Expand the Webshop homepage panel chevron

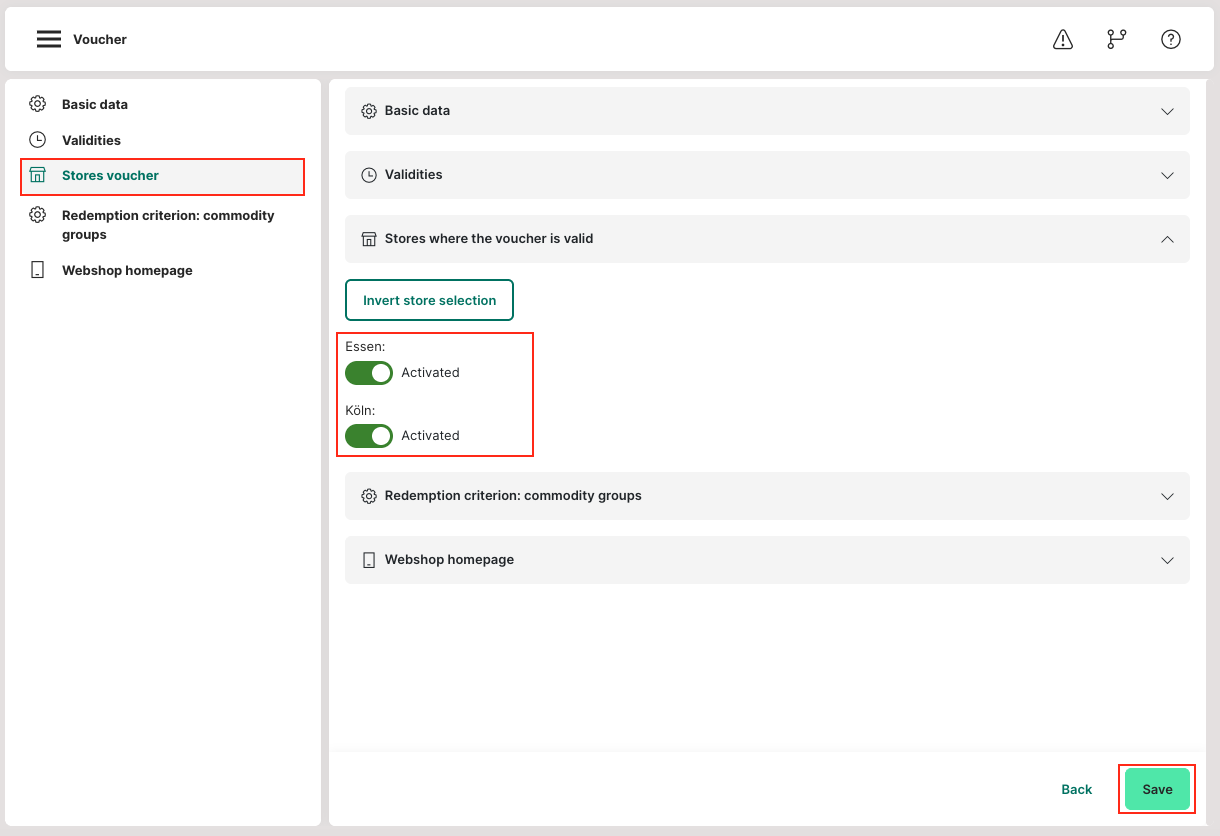click(1167, 560)
